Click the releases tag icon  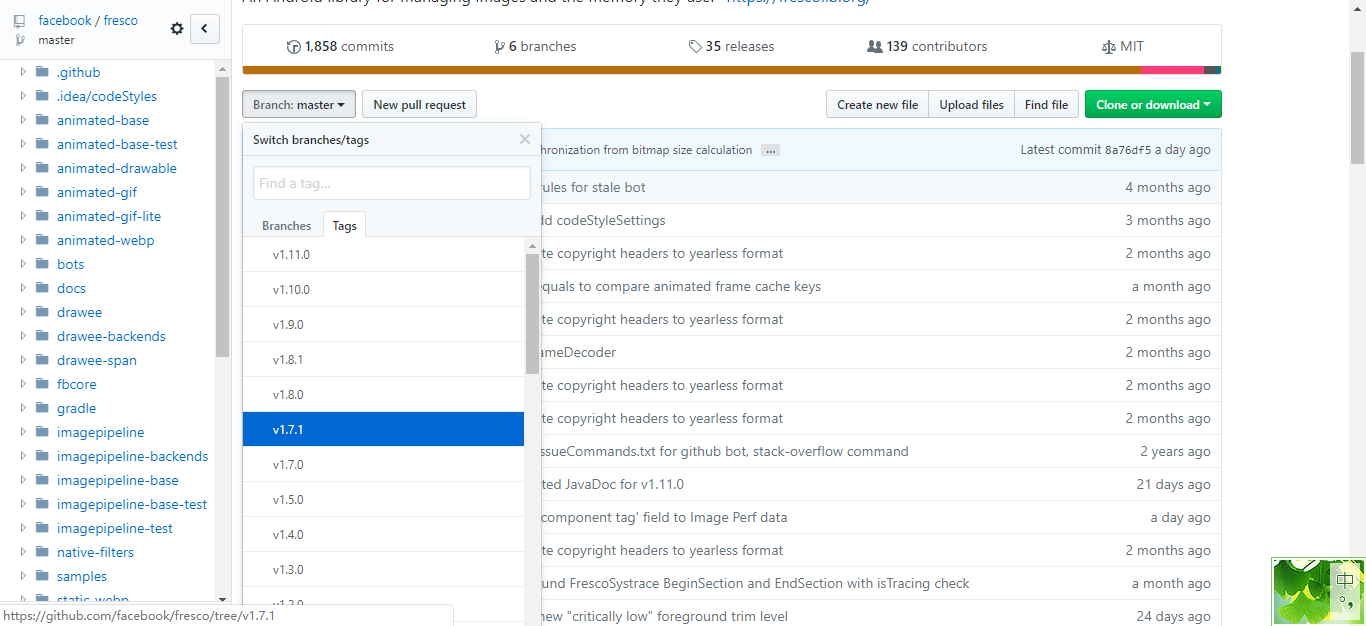[695, 47]
